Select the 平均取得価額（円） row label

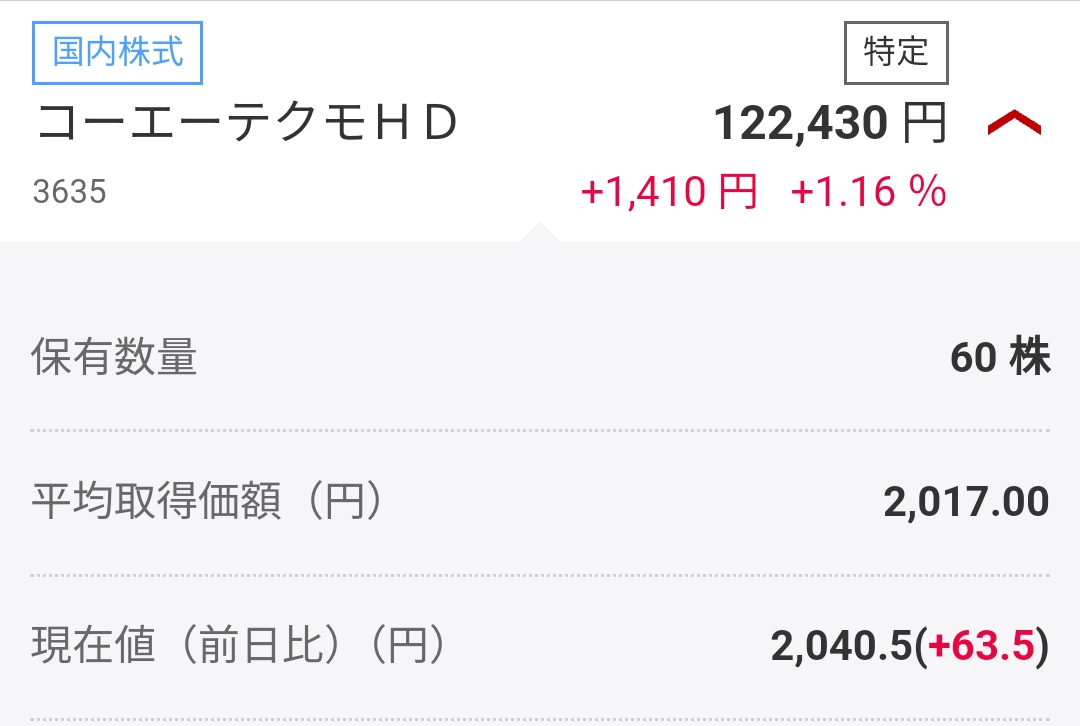click(x=206, y=501)
